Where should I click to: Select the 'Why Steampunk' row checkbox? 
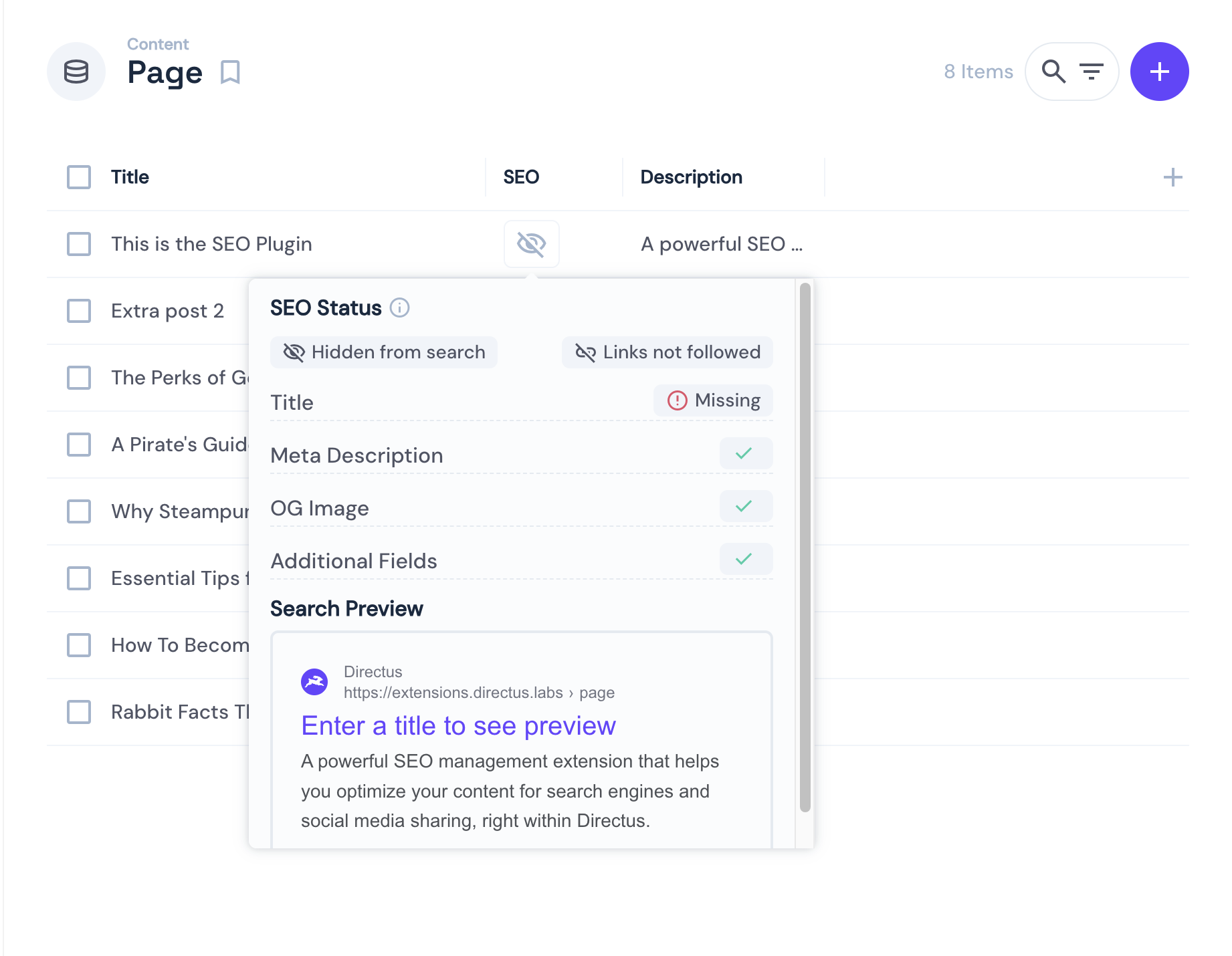click(x=79, y=511)
